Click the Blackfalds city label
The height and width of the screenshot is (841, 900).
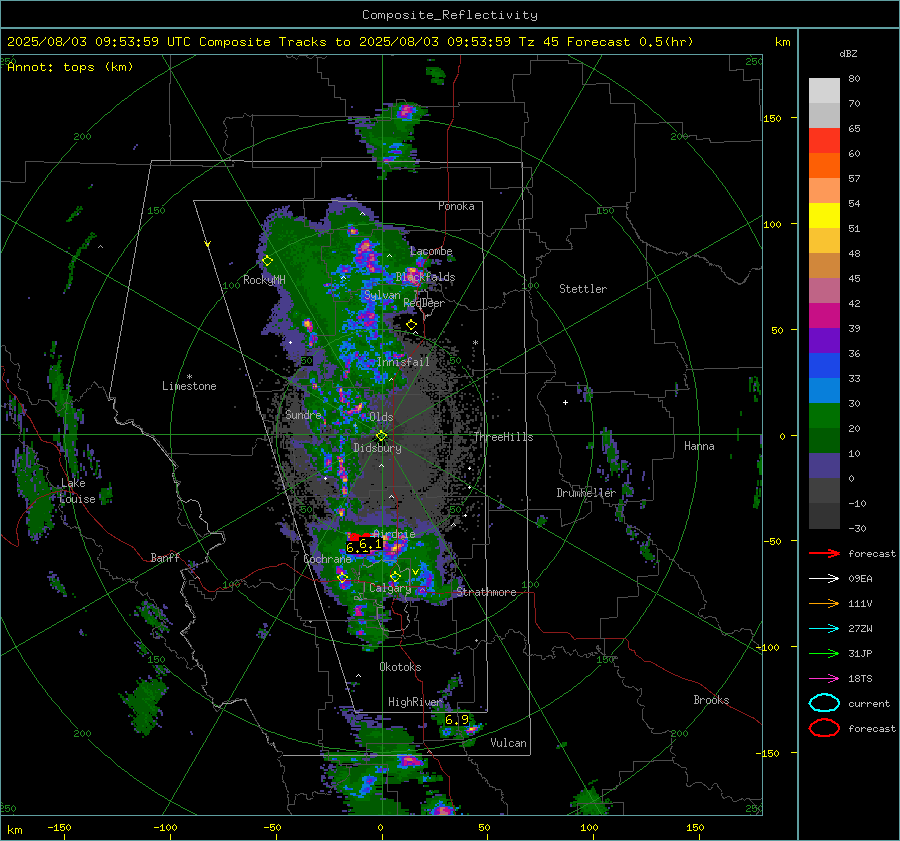point(425,277)
